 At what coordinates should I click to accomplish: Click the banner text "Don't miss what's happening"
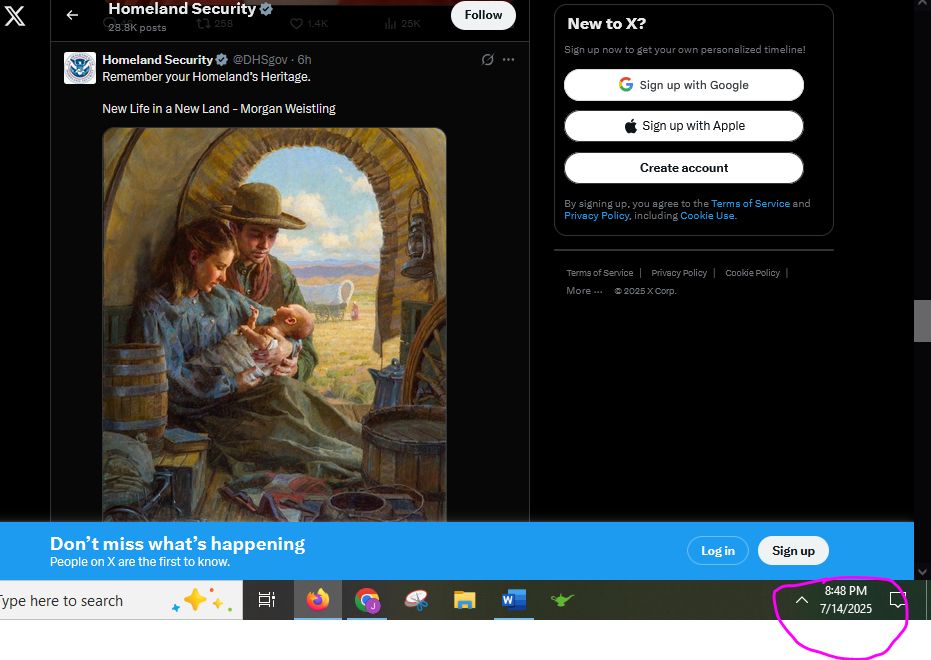178,544
